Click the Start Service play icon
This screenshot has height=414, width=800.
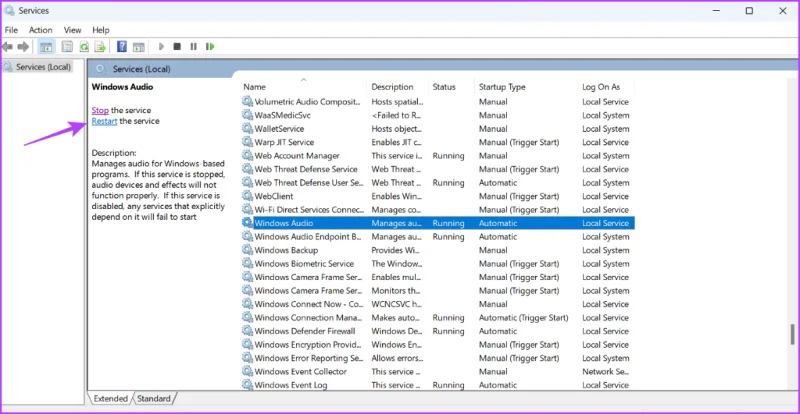(161, 47)
